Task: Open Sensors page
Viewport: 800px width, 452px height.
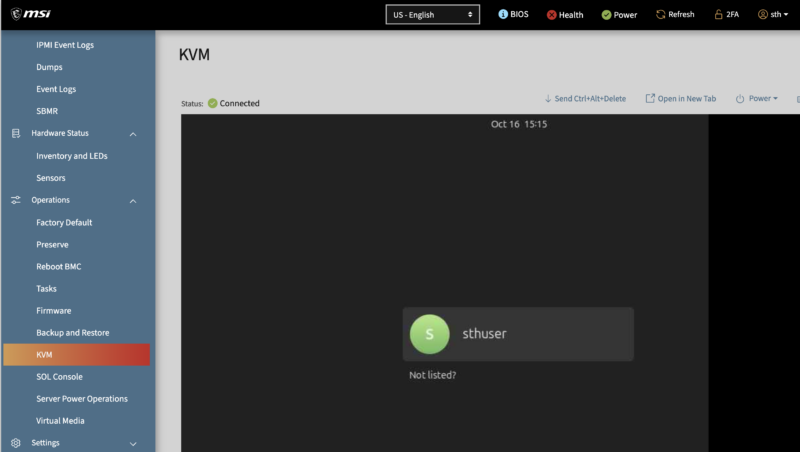Action: pos(51,178)
